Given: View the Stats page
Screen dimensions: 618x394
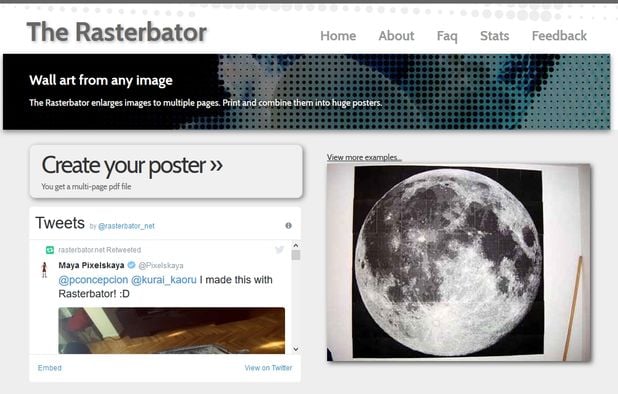Looking at the screenshot, I should click(494, 36).
